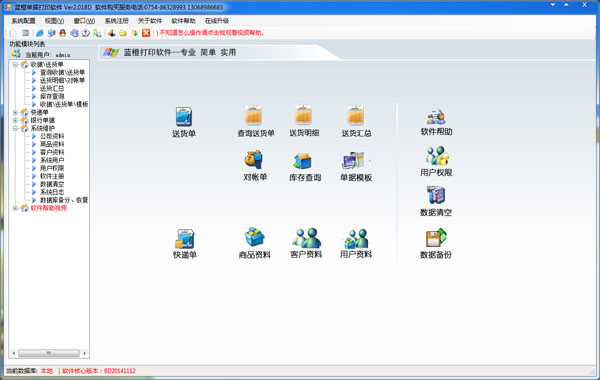Click the networked computers toolbar icon

click(51, 33)
